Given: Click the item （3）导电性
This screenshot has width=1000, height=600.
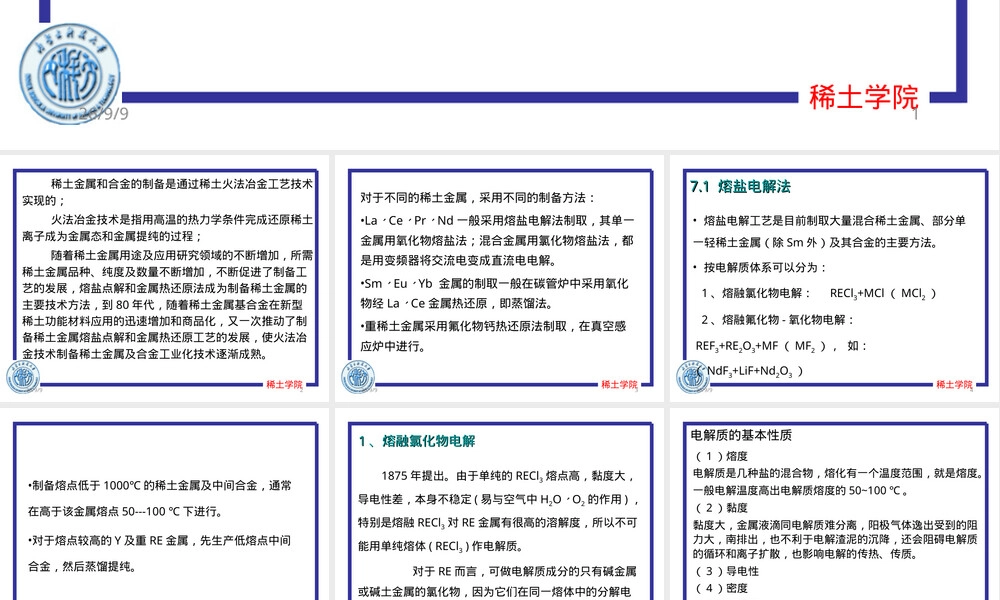Looking at the screenshot, I should click(726, 571).
